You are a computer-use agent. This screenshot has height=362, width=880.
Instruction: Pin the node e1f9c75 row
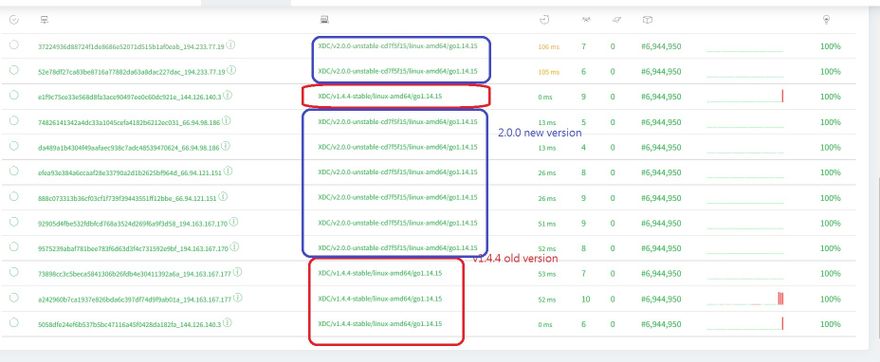tap(14, 95)
